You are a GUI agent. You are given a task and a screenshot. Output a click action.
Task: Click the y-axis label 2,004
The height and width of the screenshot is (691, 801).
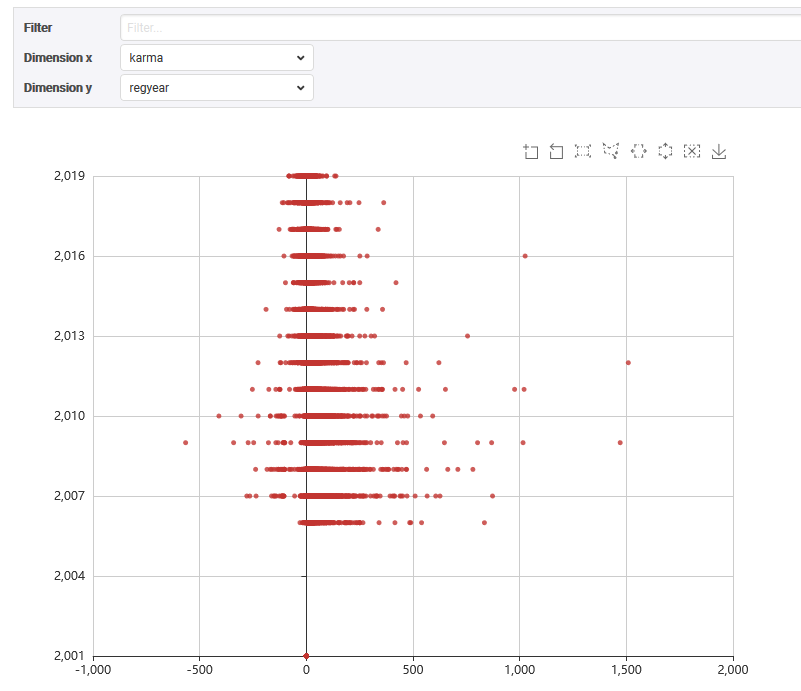click(x=69, y=576)
